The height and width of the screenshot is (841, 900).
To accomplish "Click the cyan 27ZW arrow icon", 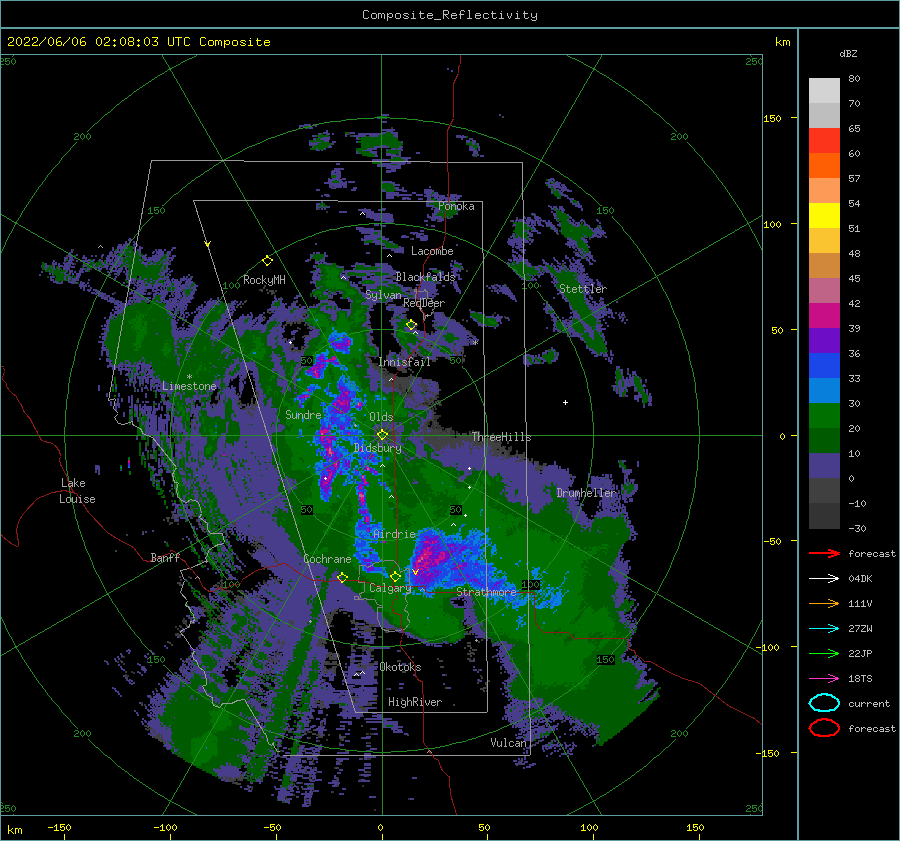I will tap(824, 629).
